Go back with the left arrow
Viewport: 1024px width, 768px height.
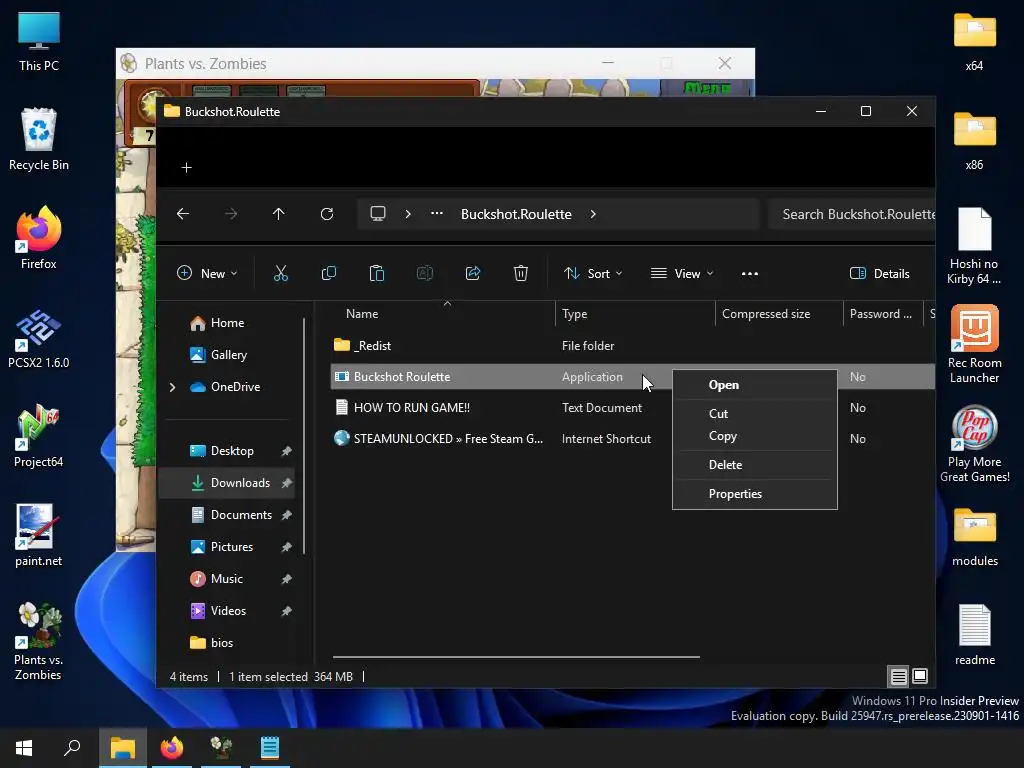click(183, 214)
